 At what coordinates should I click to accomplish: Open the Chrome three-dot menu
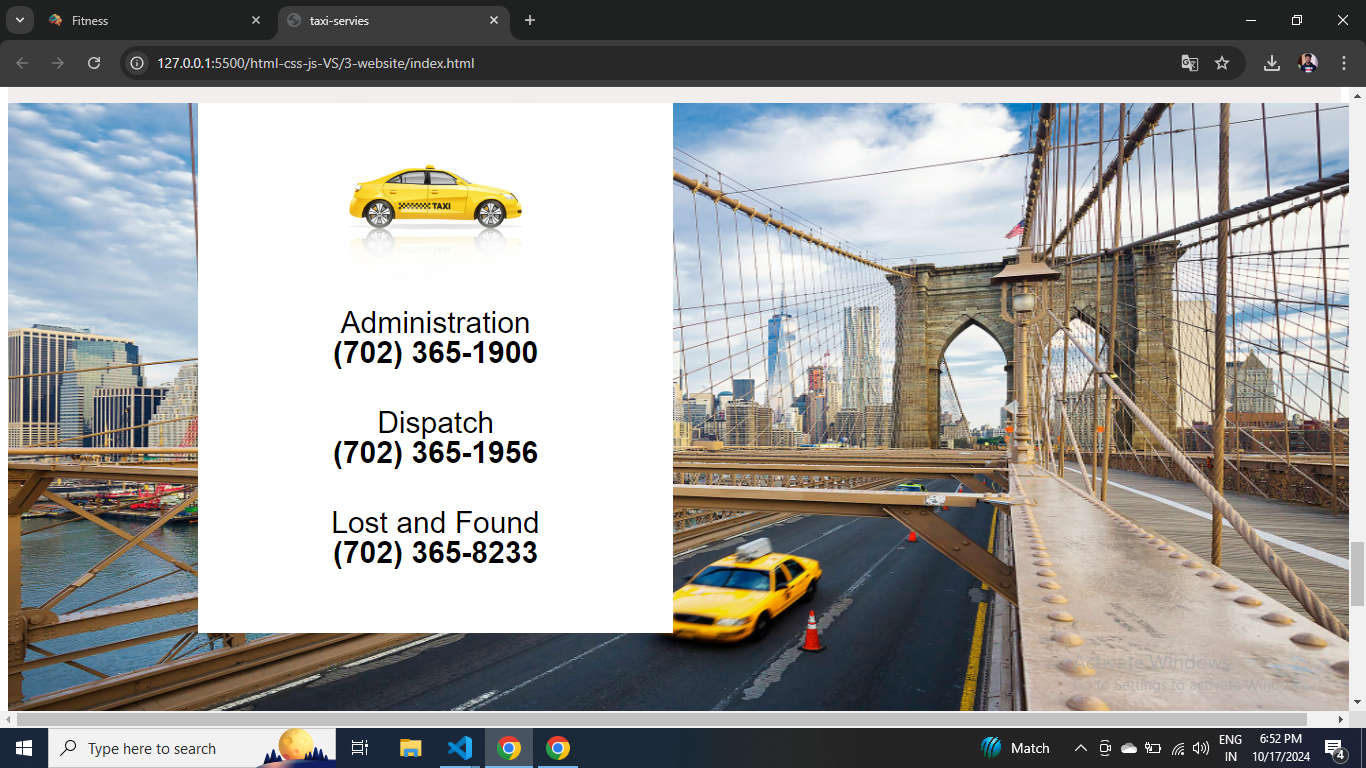tap(1344, 63)
